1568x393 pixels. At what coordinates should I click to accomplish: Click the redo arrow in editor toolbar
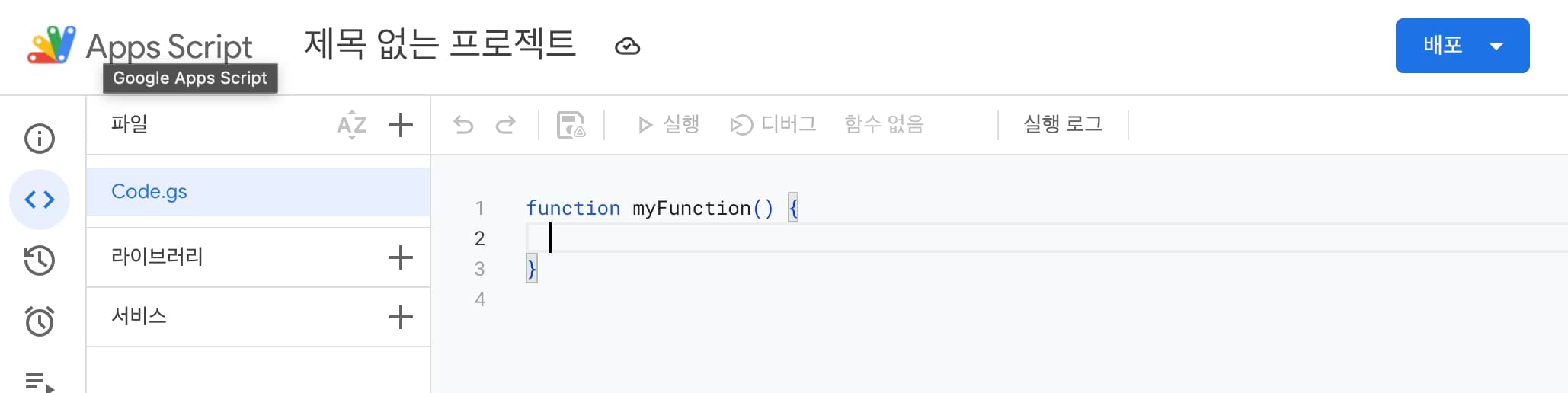tap(505, 125)
